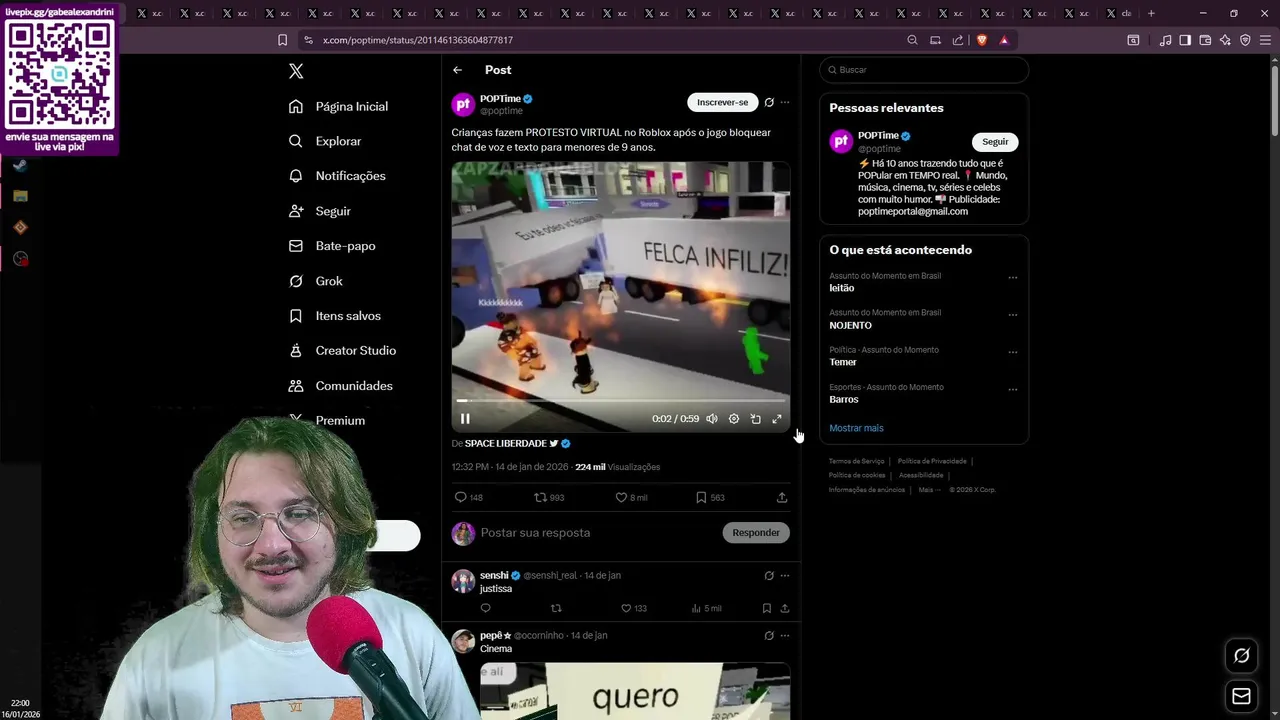Click the Responder button

click(x=756, y=533)
